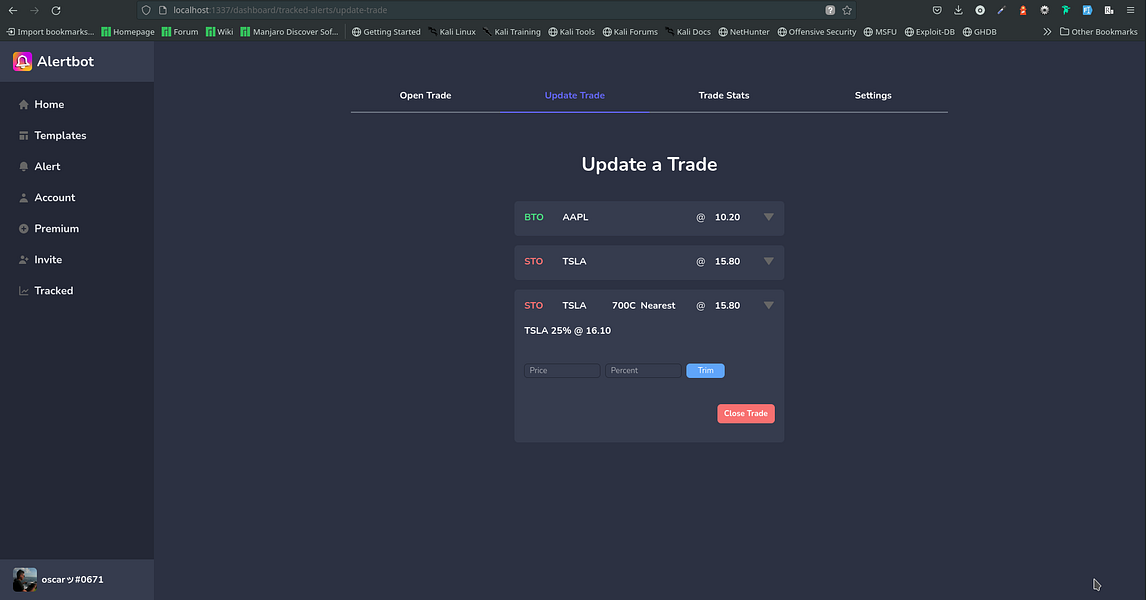
Task: Open the Kali Forums bookmark
Action: point(630,31)
